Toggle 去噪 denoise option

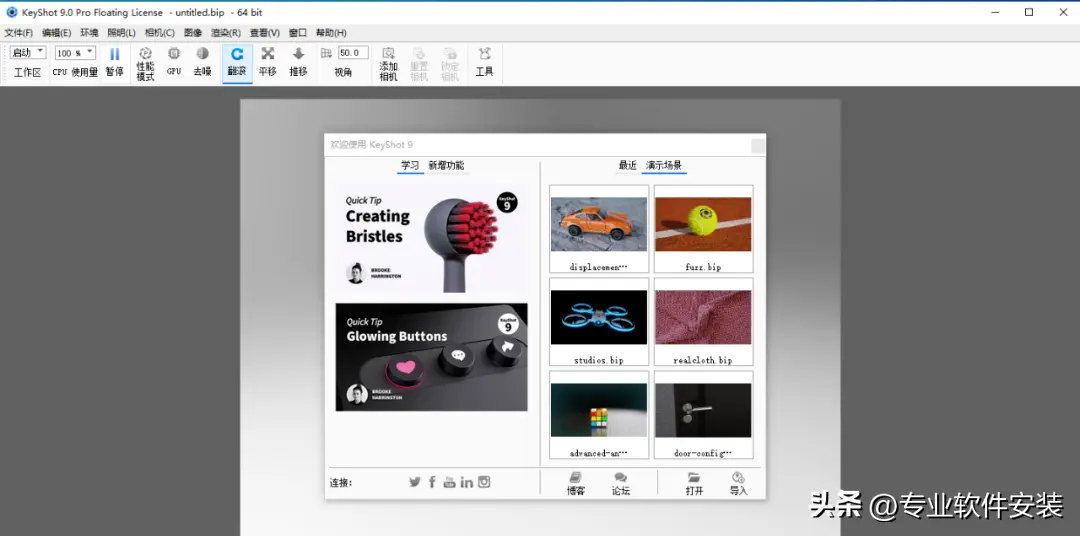(x=202, y=63)
